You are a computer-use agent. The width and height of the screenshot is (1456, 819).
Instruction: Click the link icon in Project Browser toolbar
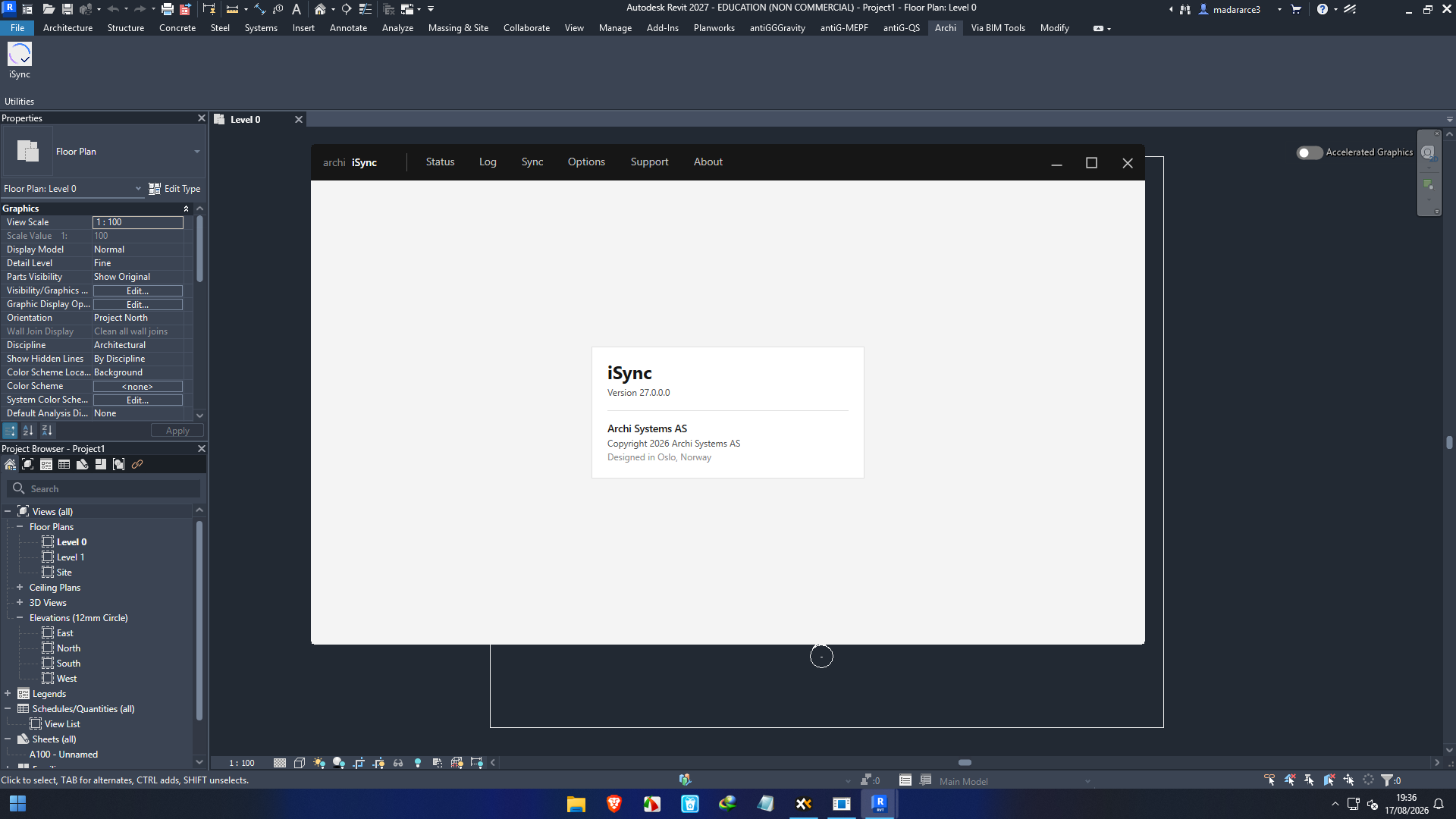pyautogui.click(x=137, y=464)
